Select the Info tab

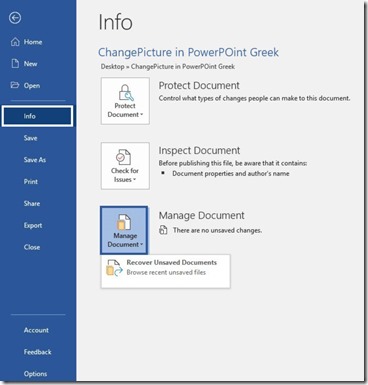(37, 116)
